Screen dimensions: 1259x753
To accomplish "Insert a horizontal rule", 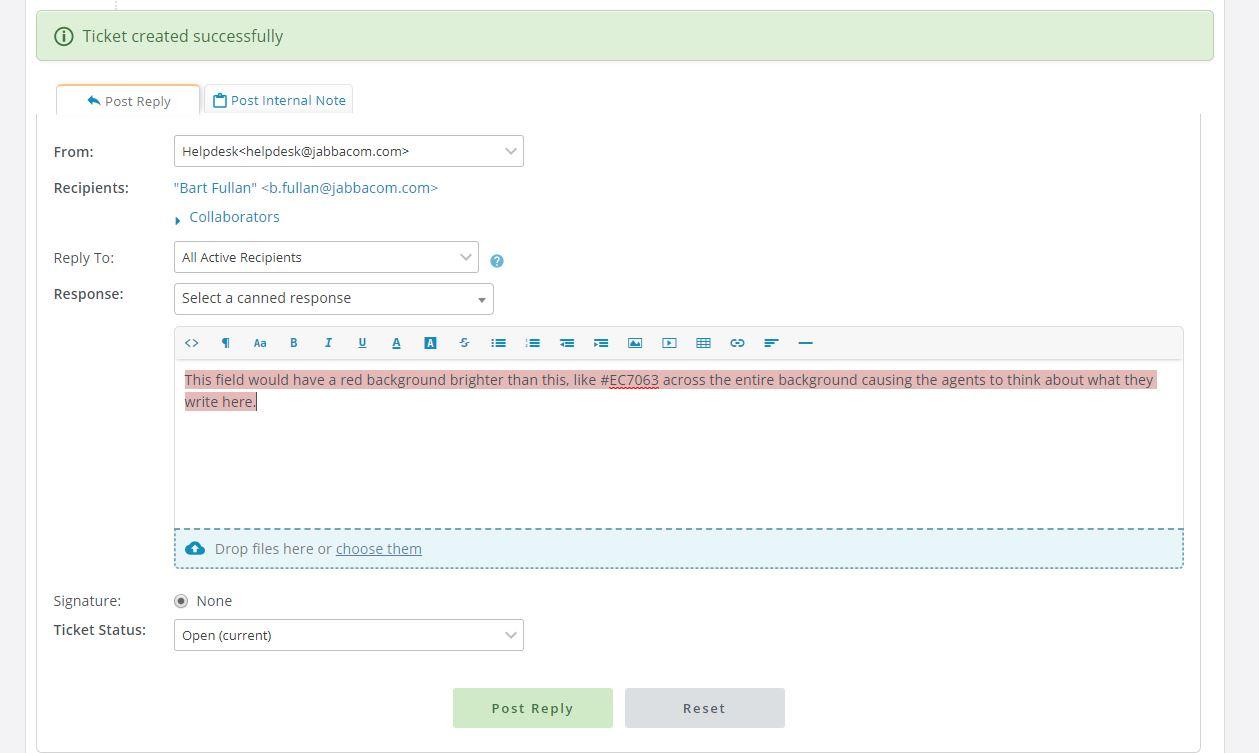I will point(805,343).
